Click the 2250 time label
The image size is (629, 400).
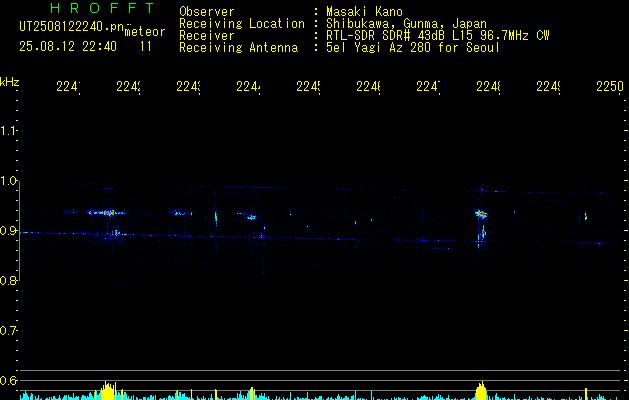[x=610, y=86]
